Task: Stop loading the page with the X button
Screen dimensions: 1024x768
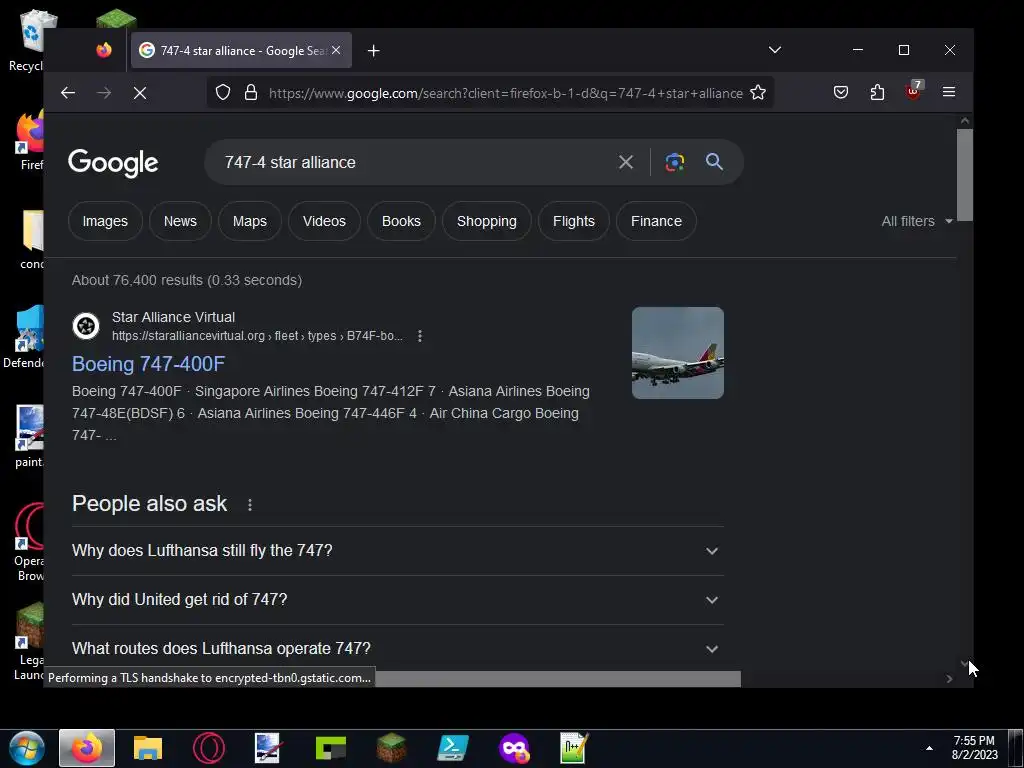Action: 140,93
